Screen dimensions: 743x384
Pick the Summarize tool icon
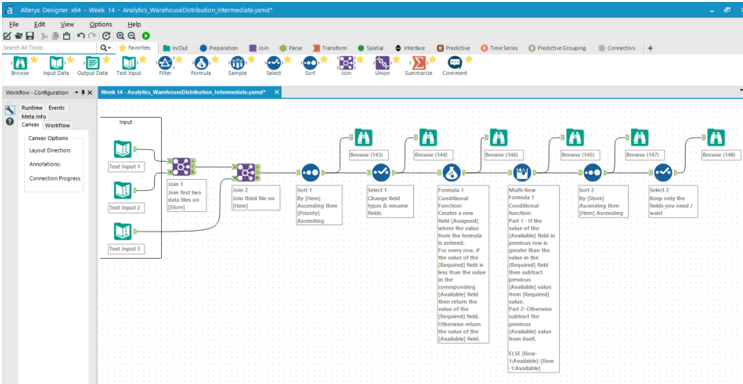(x=418, y=63)
